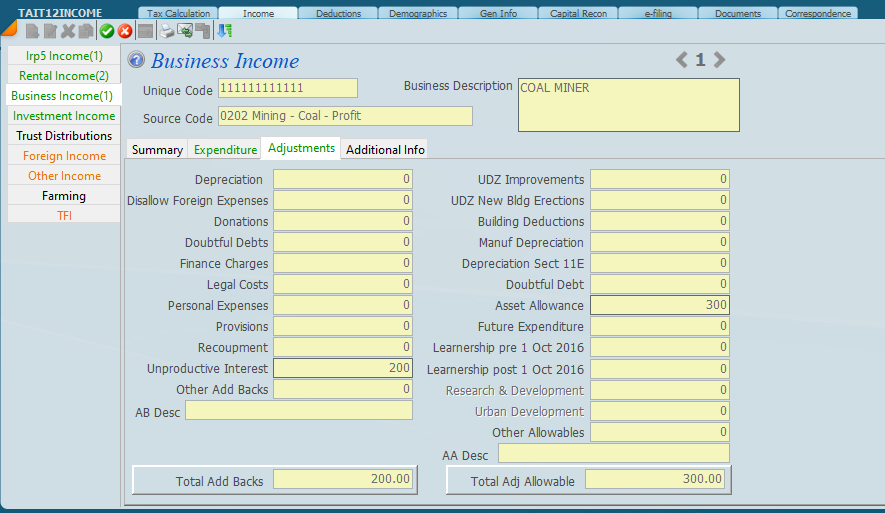The height and width of the screenshot is (513, 885).
Task: Go to previous business income record
Action: [x=682, y=60]
